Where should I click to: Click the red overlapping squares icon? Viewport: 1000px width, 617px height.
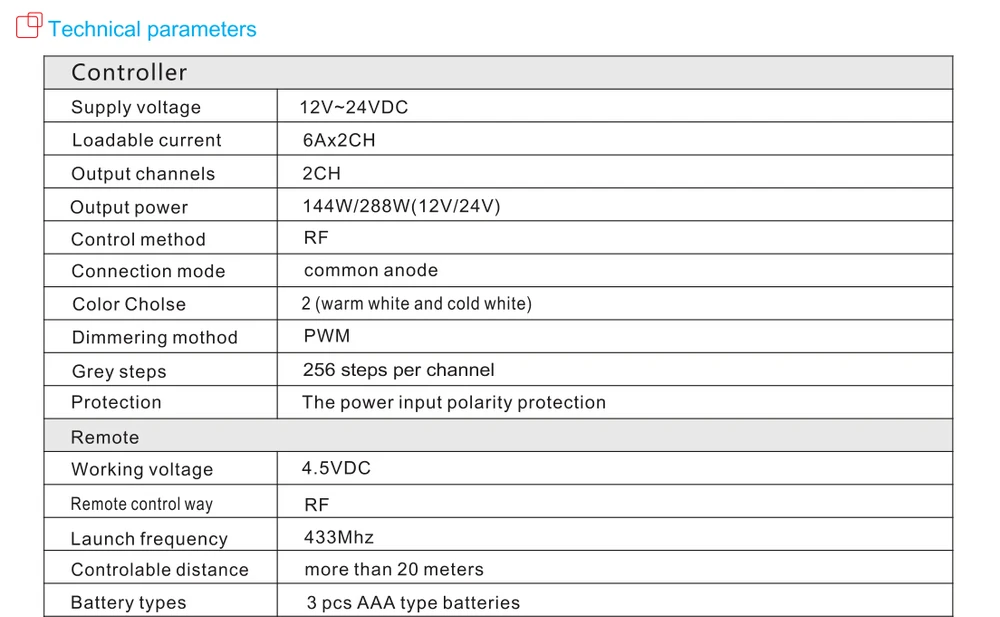click(x=29, y=26)
